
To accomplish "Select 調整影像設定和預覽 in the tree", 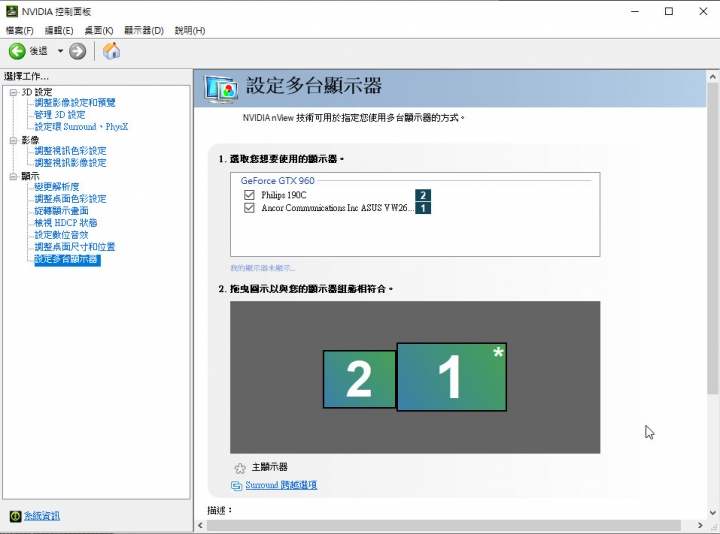I will tap(75, 102).
